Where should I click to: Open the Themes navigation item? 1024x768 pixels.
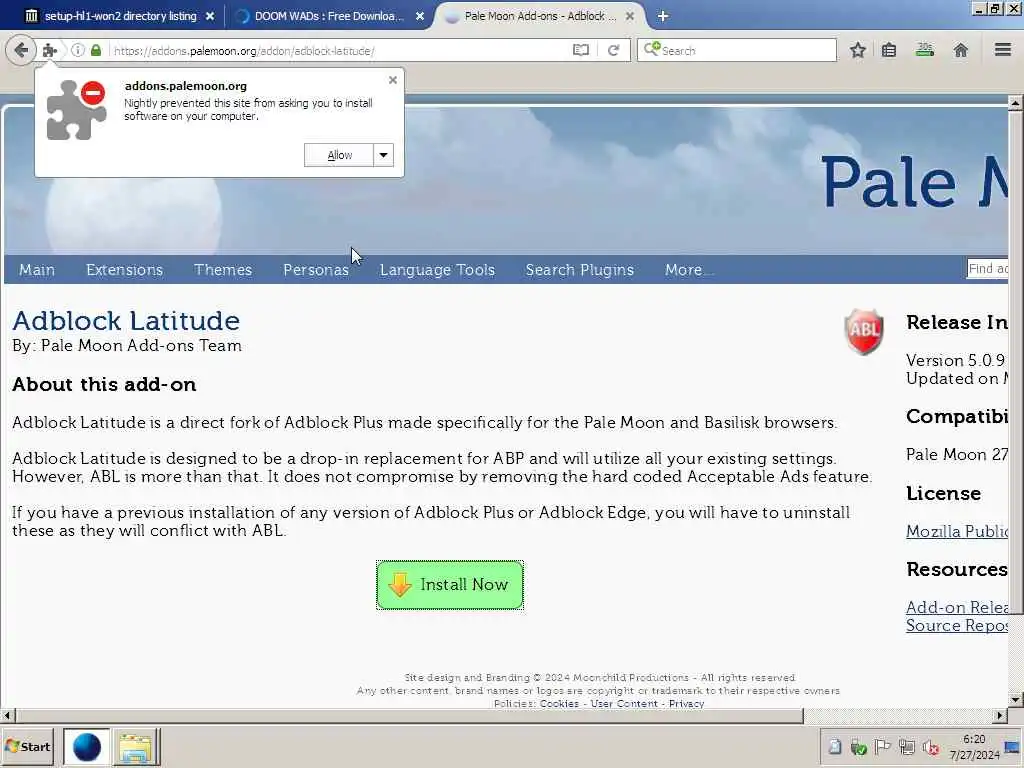pyautogui.click(x=223, y=270)
